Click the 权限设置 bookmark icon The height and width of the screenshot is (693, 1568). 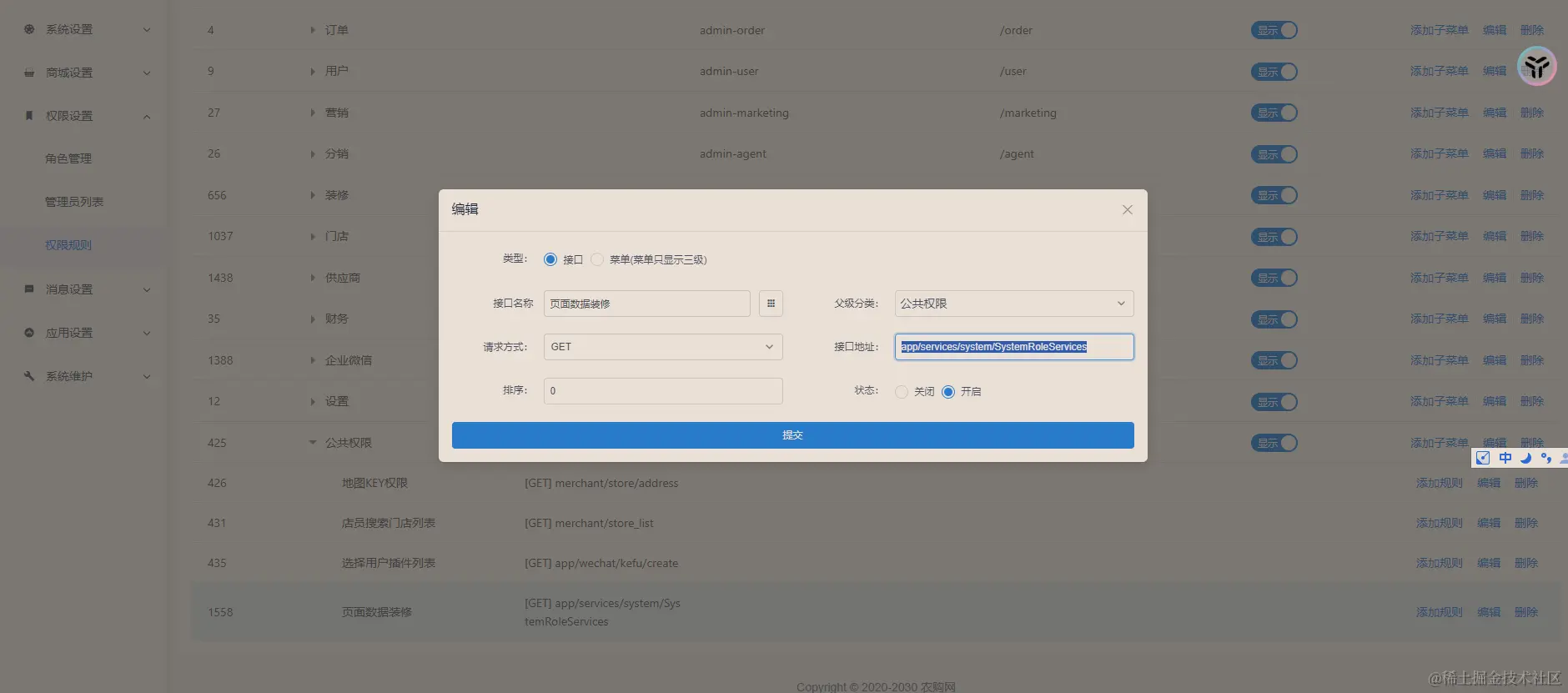29,116
